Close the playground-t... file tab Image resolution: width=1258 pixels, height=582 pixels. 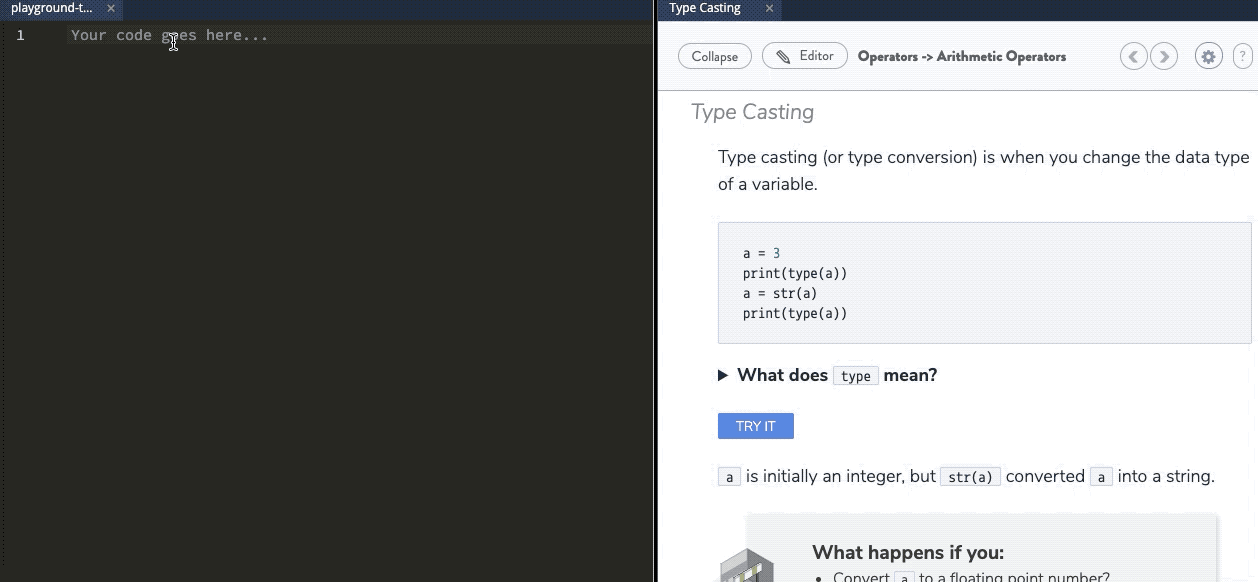[111, 8]
